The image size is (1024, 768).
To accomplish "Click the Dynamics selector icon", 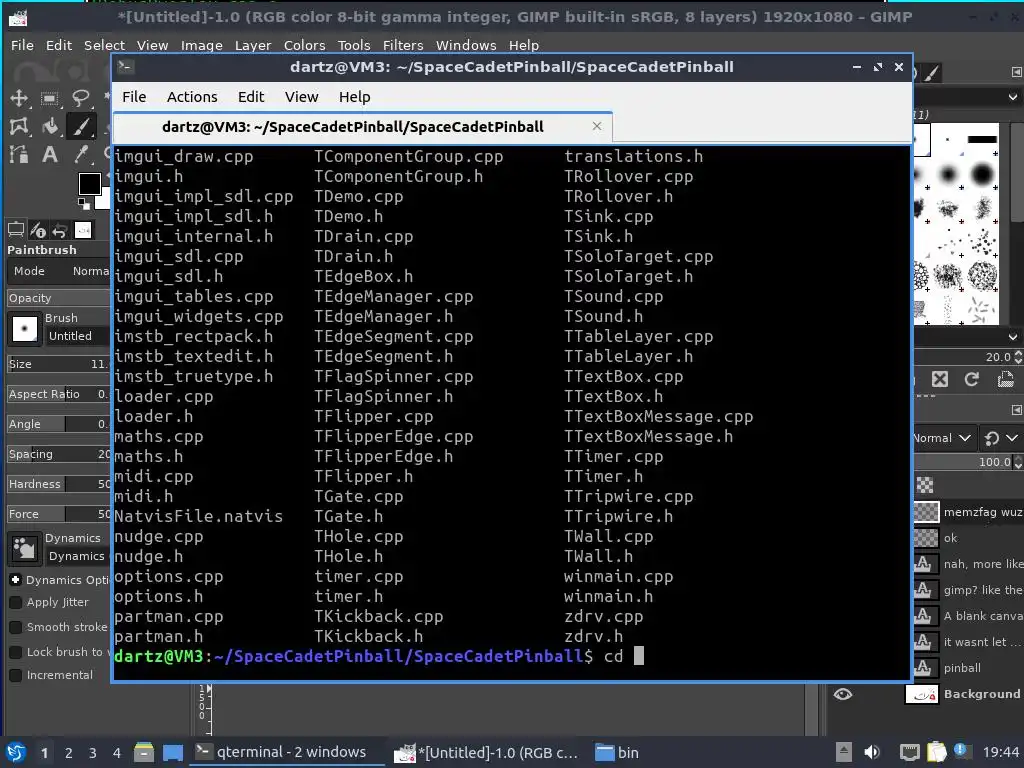I will (x=24, y=547).
